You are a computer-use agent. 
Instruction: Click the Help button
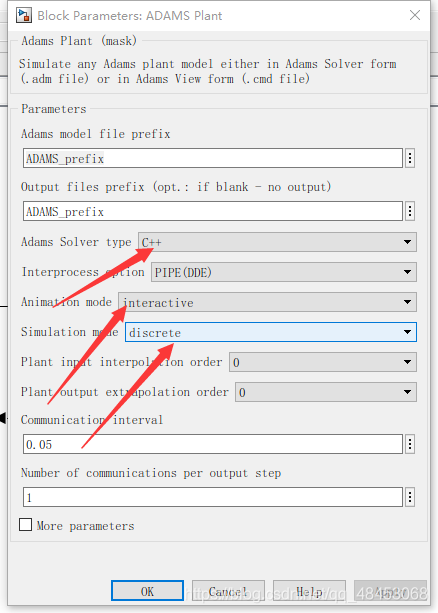[309, 591]
